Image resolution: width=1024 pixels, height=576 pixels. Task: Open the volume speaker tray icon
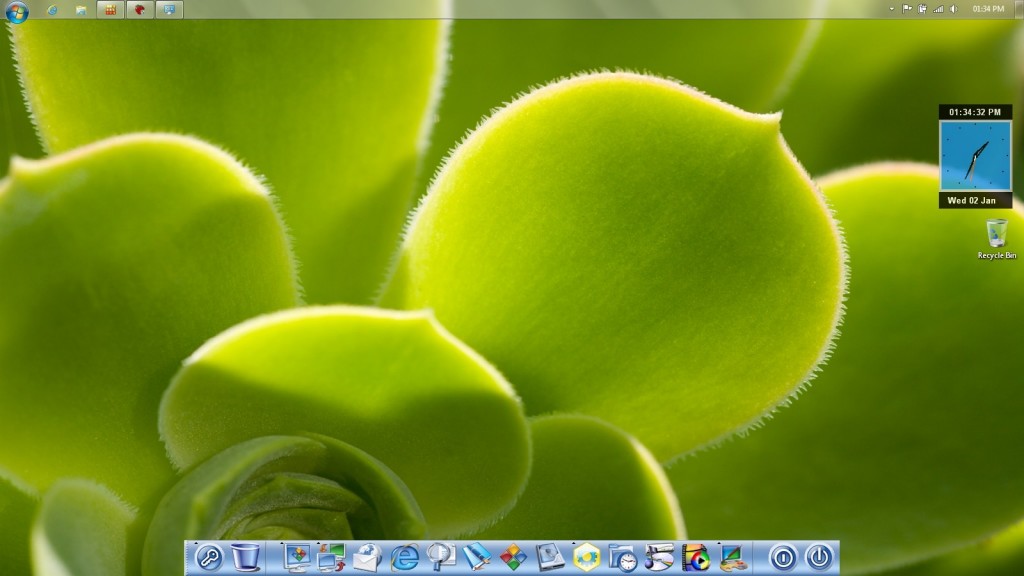[953, 9]
